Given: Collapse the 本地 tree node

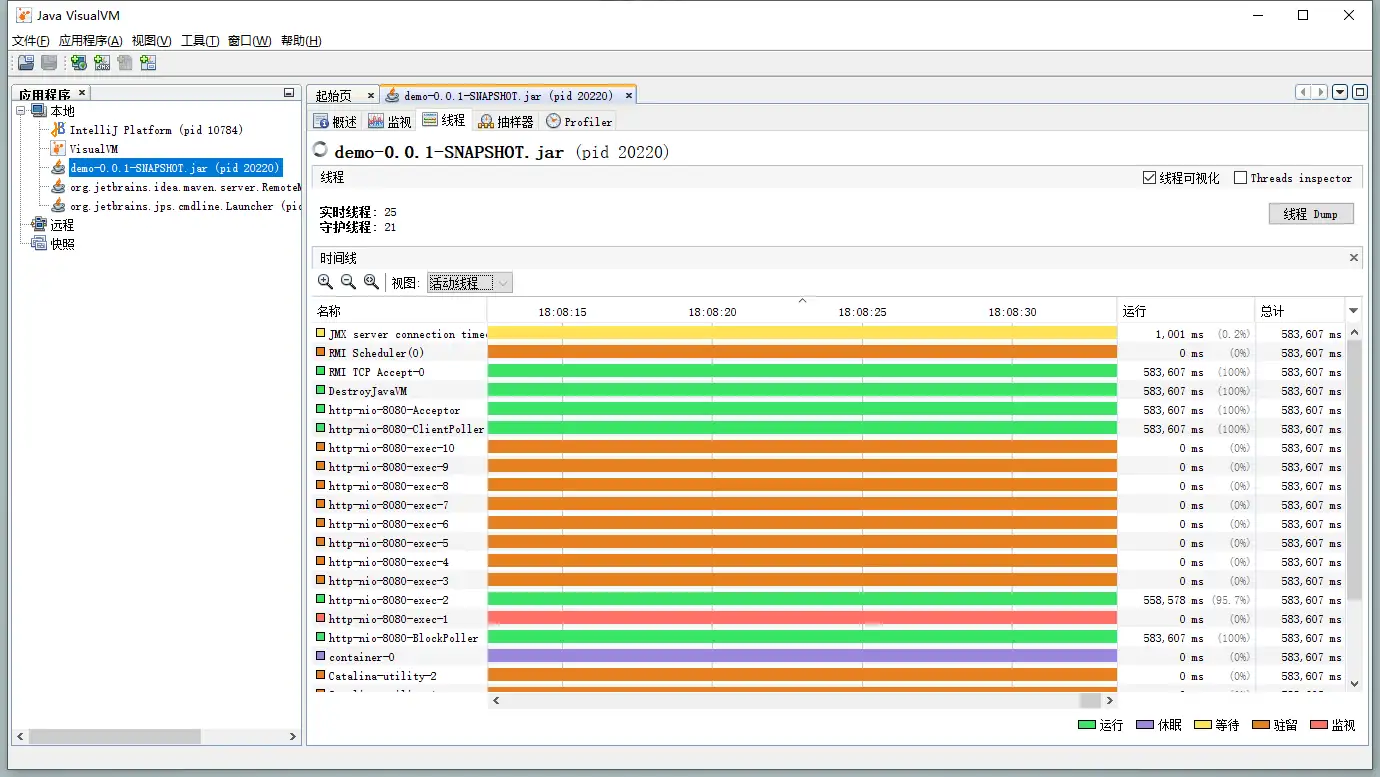Looking at the screenshot, I should [22, 111].
